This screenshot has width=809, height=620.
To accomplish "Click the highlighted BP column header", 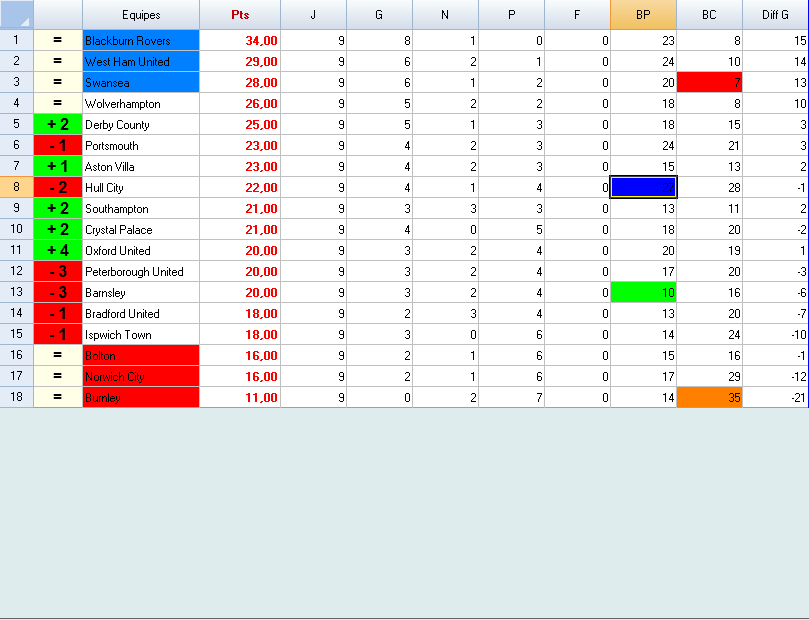I will click(643, 14).
